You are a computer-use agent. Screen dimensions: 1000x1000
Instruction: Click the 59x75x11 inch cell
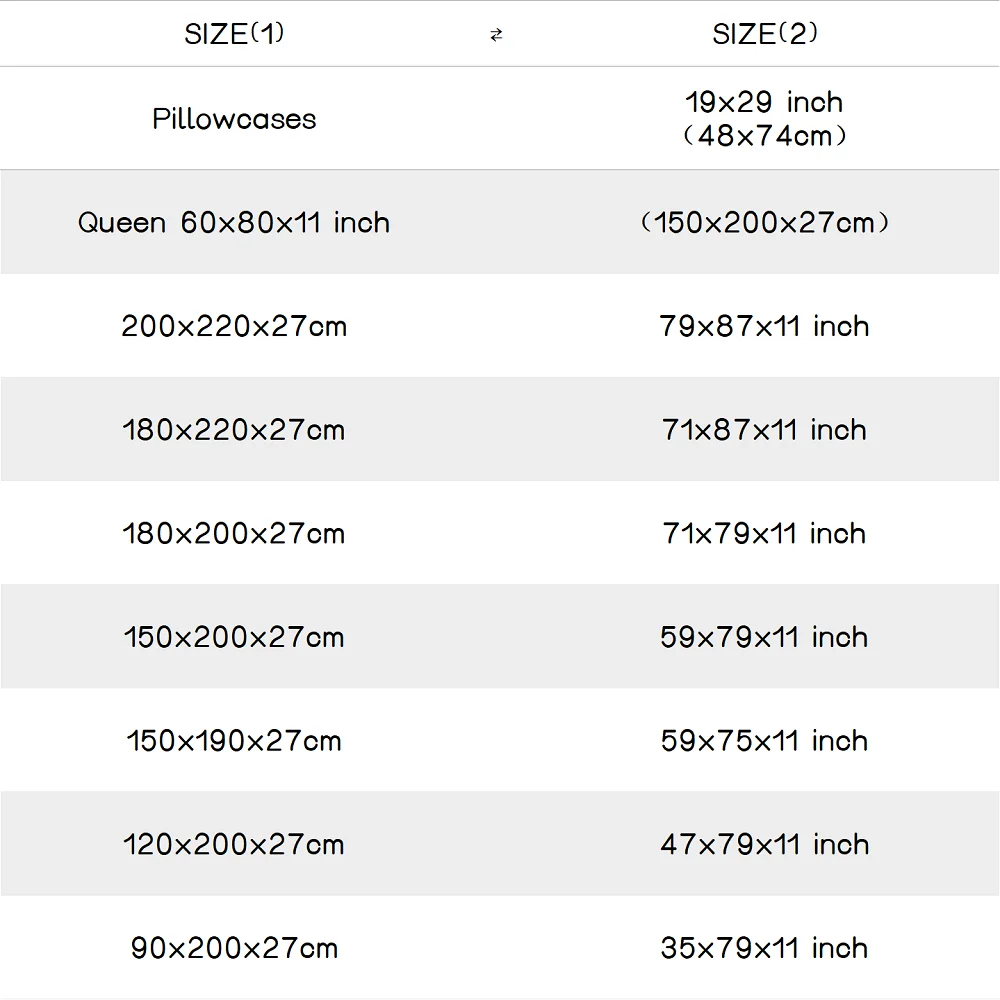765,741
